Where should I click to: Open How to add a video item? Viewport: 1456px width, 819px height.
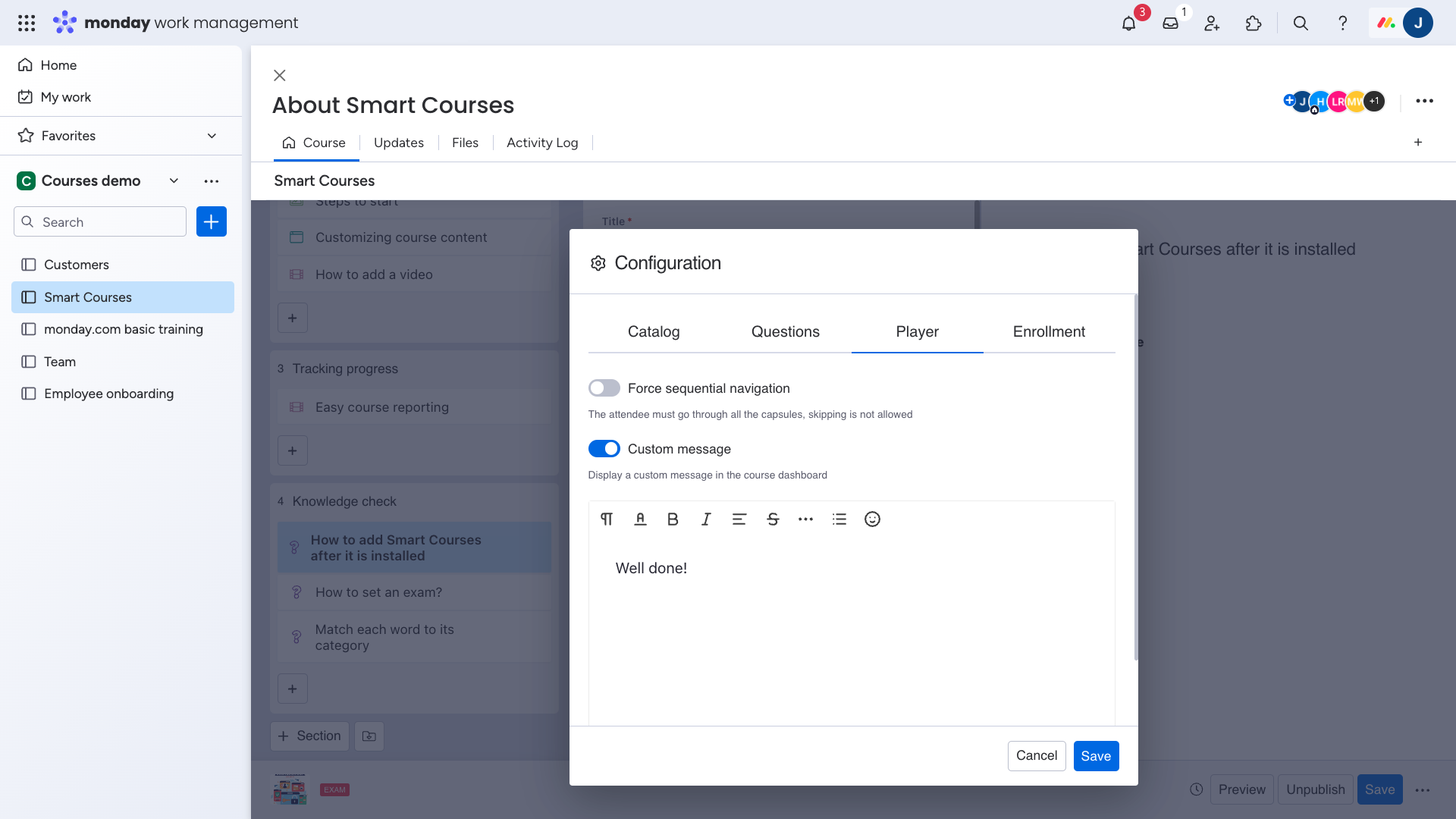pyautogui.click(x=414, y=275)
